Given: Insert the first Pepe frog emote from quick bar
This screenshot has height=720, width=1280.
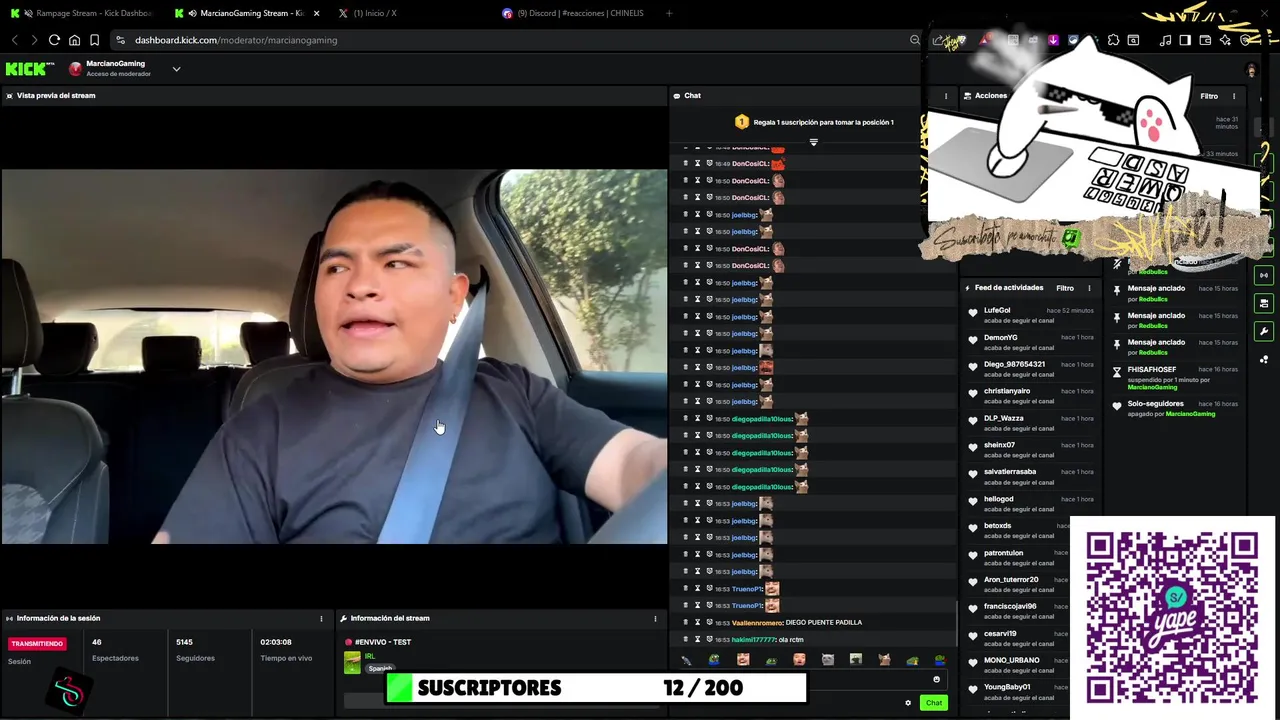Looking at the screenshot, I should click(714, 660).
